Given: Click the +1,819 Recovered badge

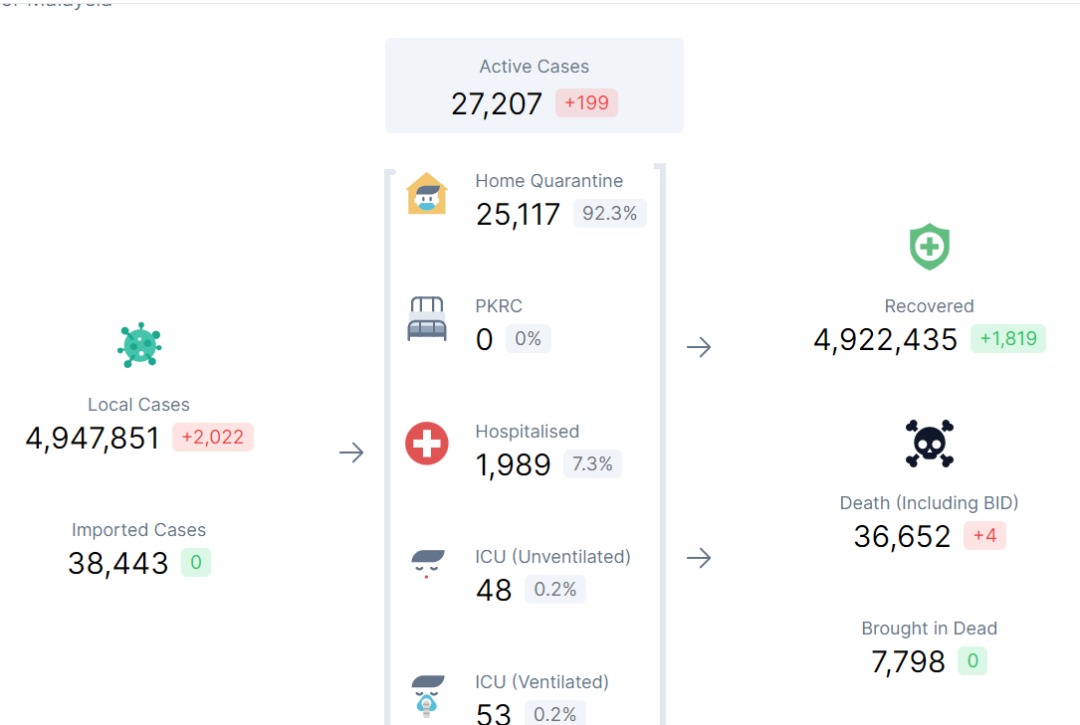Looking at the screenshot, I should click(1008, 339).
